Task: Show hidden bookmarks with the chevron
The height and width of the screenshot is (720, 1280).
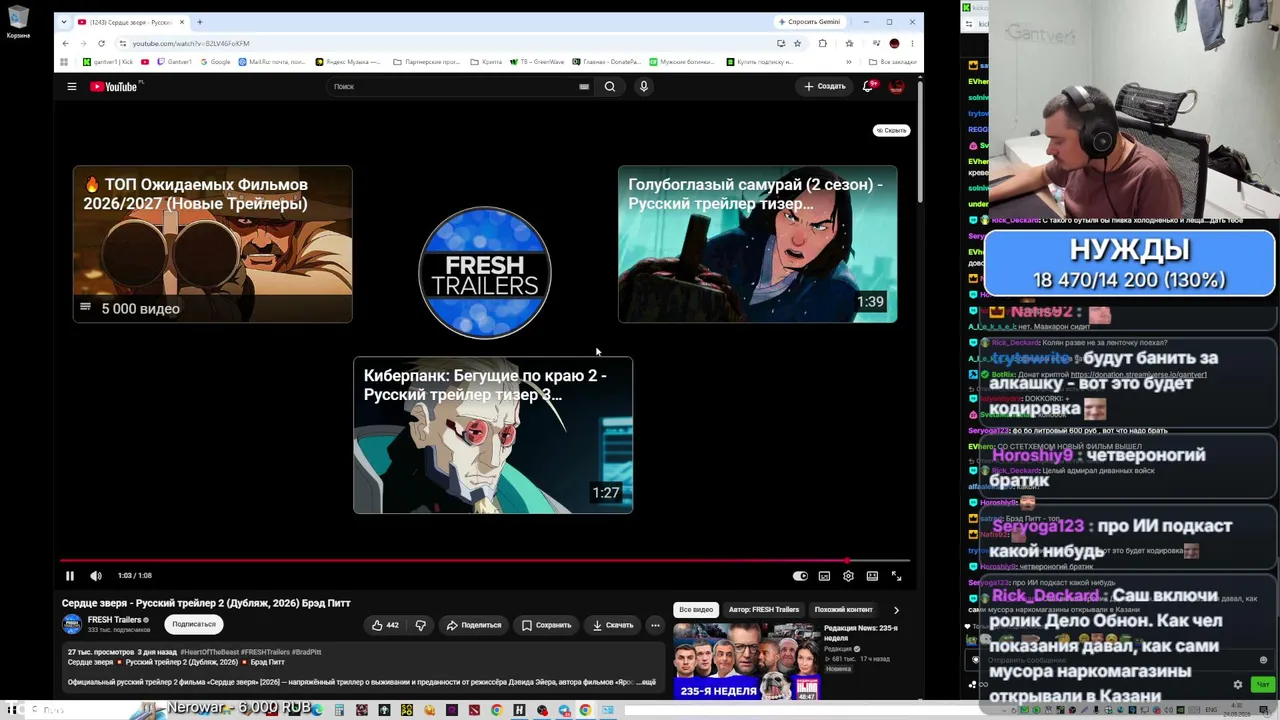Action: tap(849, 62)
